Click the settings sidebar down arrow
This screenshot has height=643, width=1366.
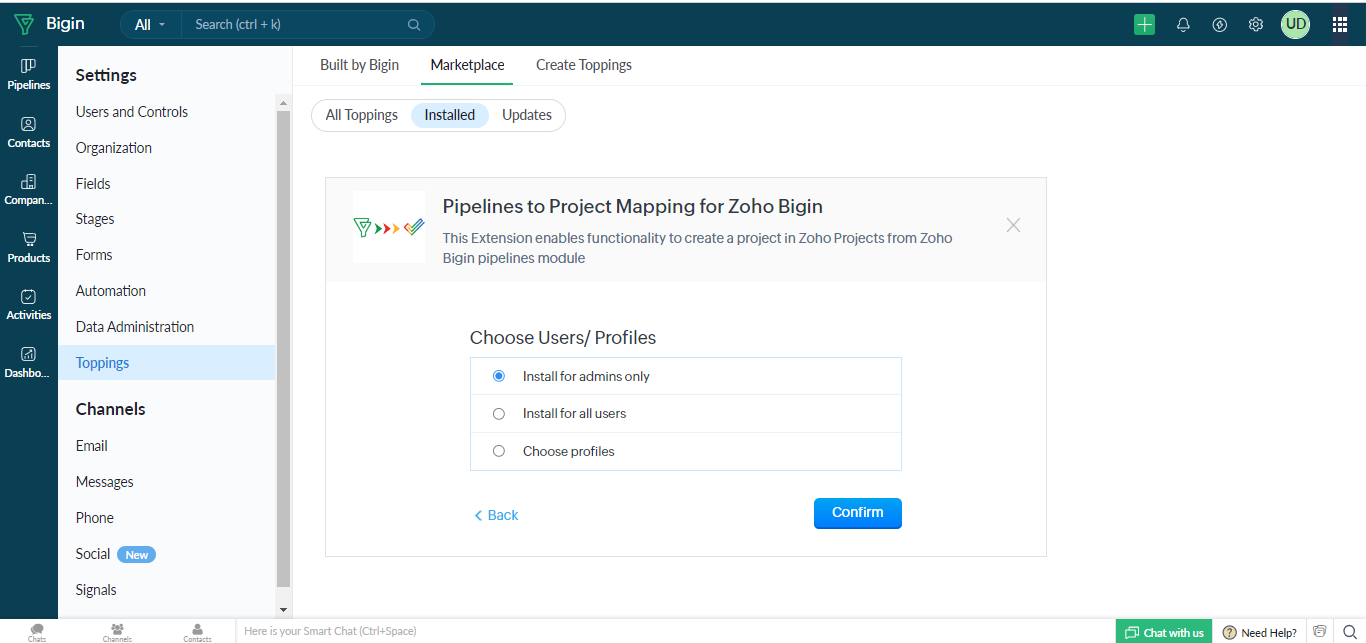point(283,609)
